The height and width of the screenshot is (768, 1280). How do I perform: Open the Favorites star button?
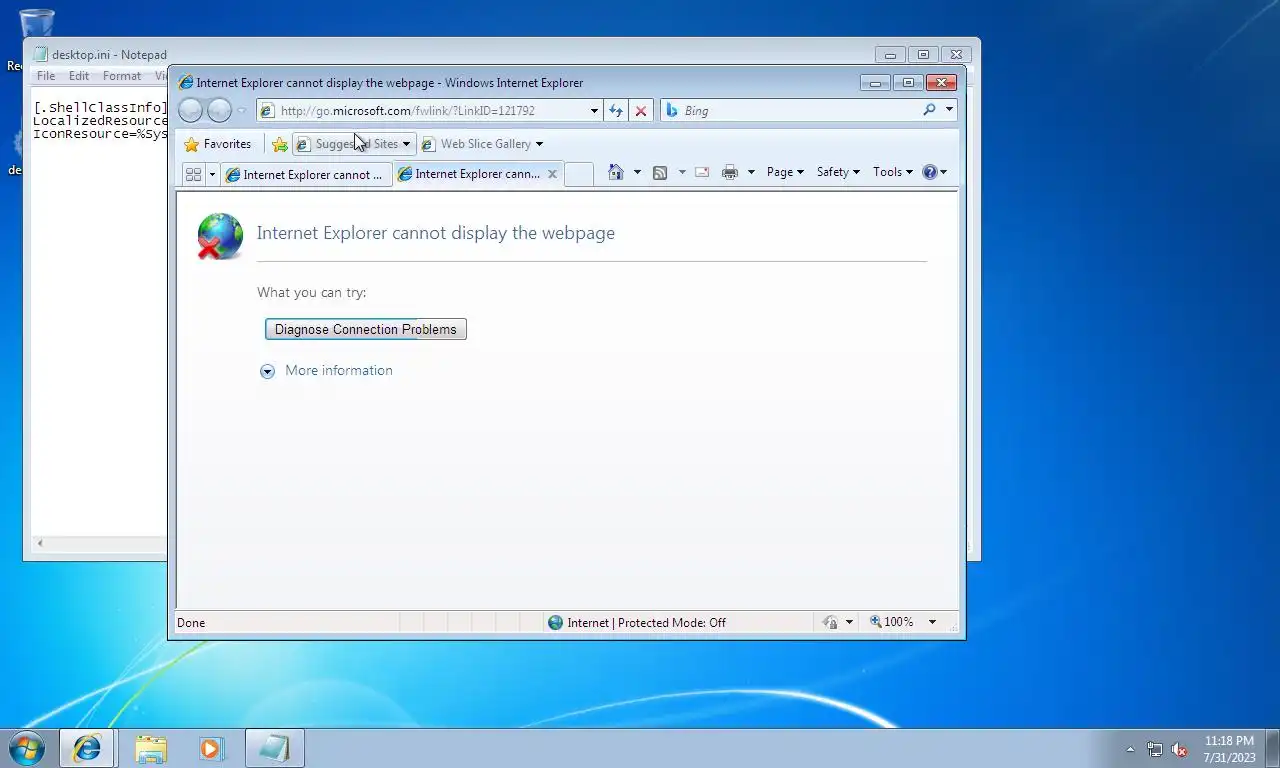(x=218, y=144)
